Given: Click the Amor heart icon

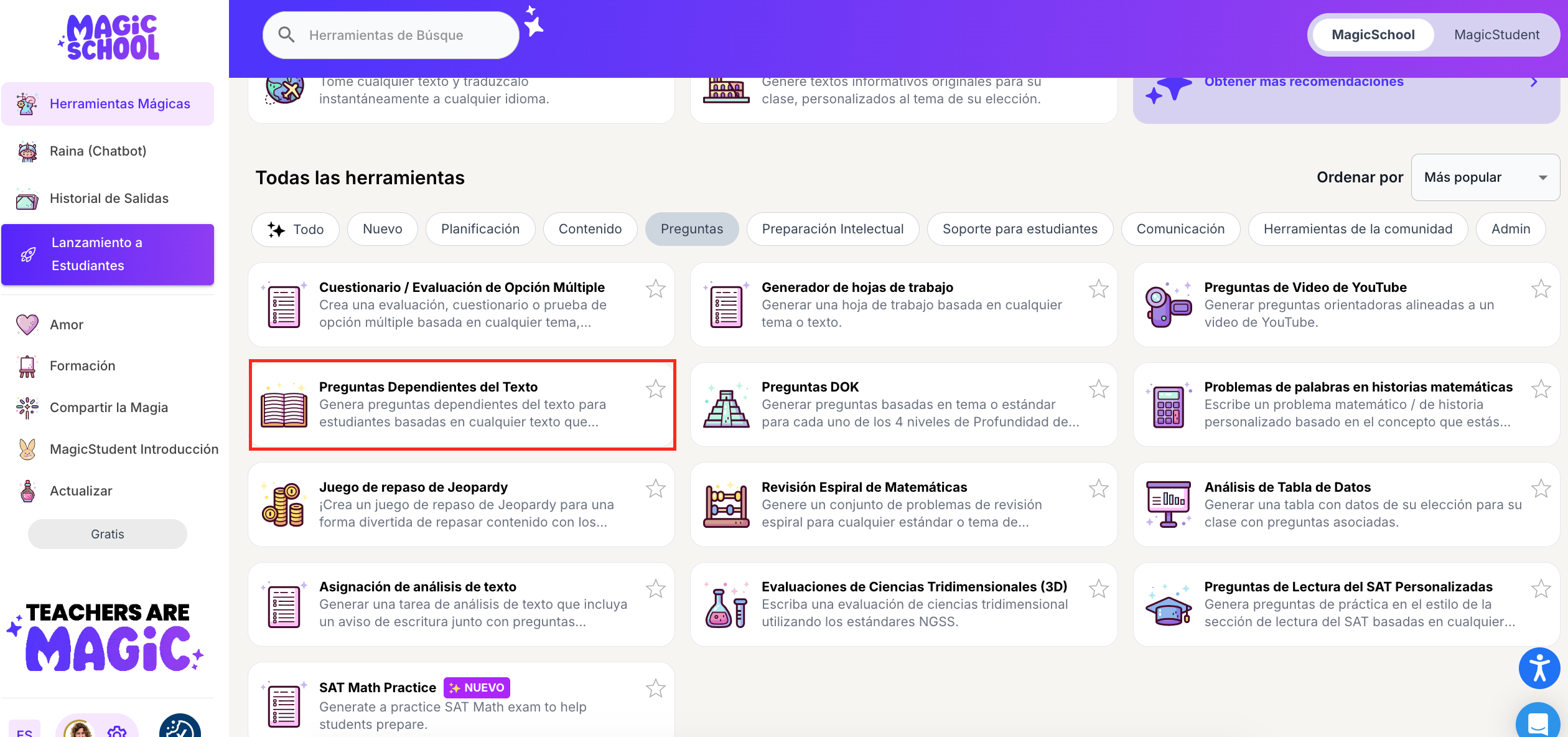Looking at the screenshot, I should coord(27,324).
